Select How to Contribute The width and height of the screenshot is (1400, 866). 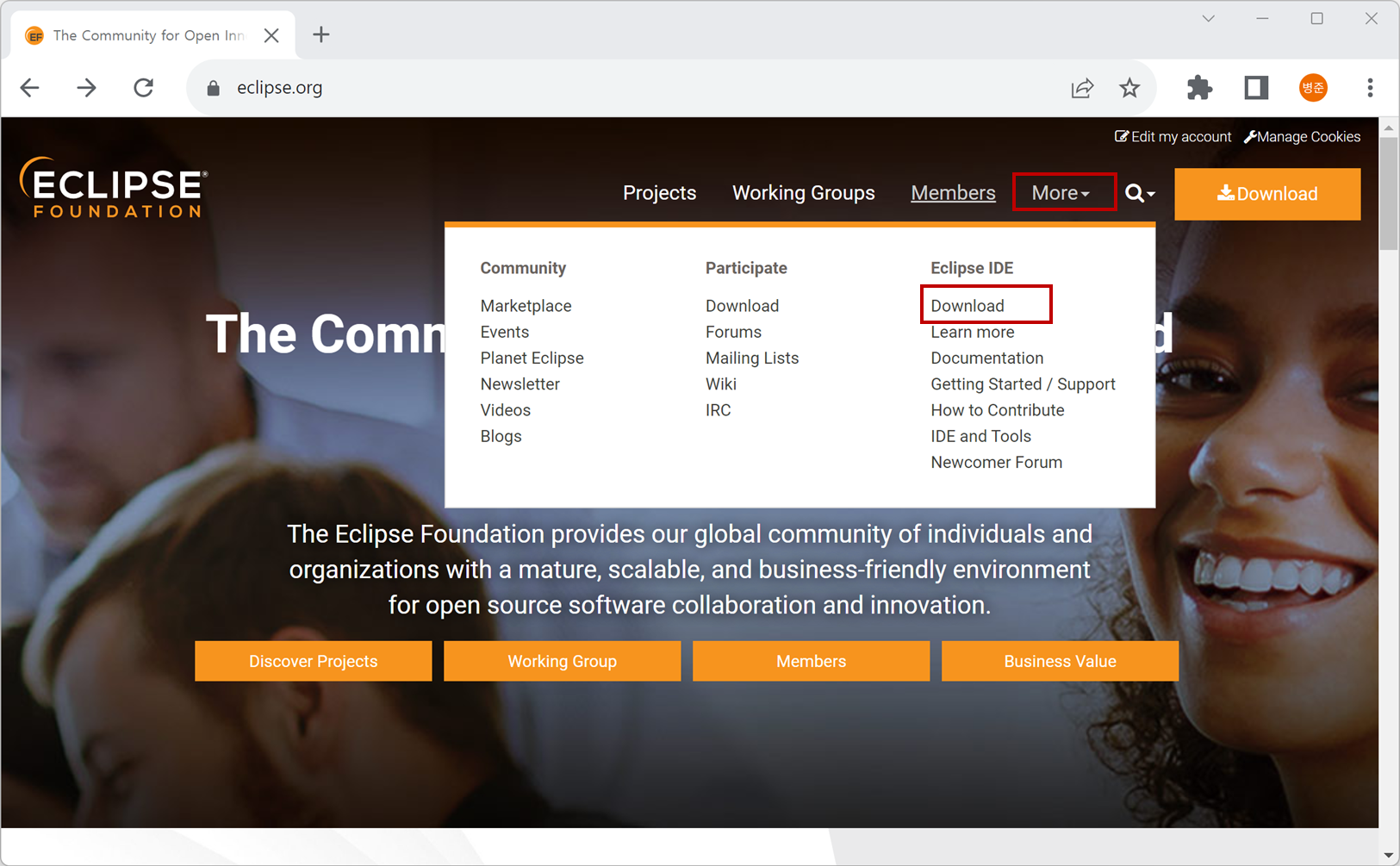[997, 410]
